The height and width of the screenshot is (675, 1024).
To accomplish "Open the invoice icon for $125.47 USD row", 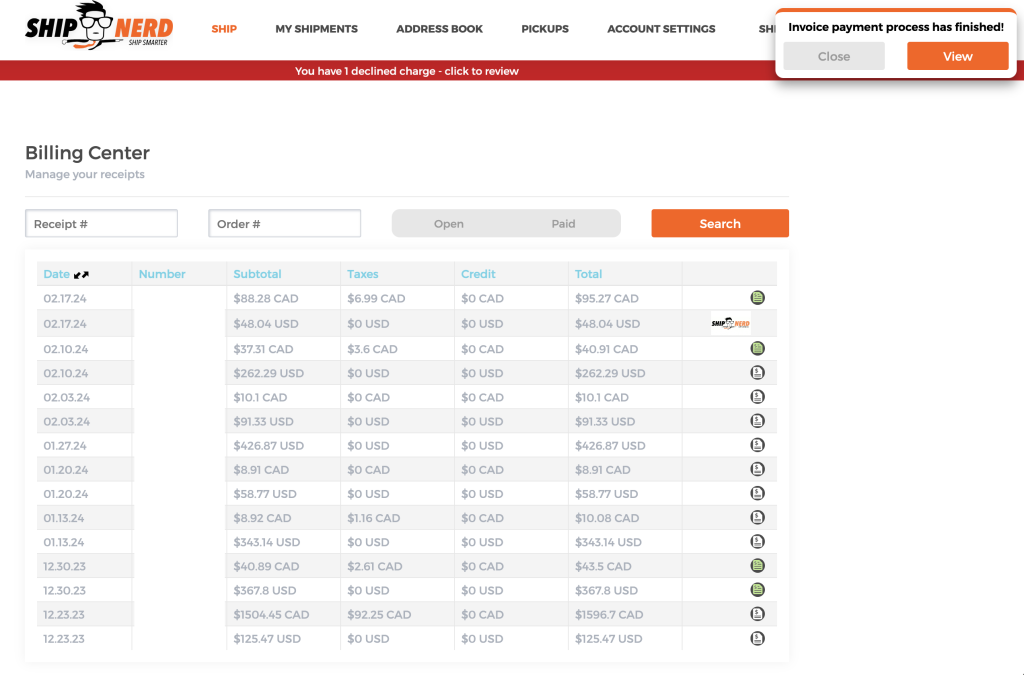I will pyautogui.click(x=758, y=638).
